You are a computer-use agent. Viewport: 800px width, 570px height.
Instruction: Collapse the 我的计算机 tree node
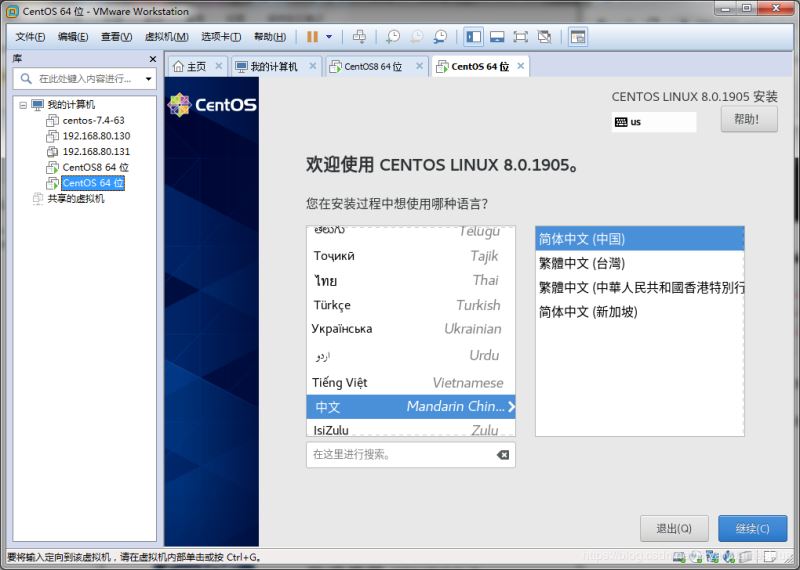coord(22,105)
